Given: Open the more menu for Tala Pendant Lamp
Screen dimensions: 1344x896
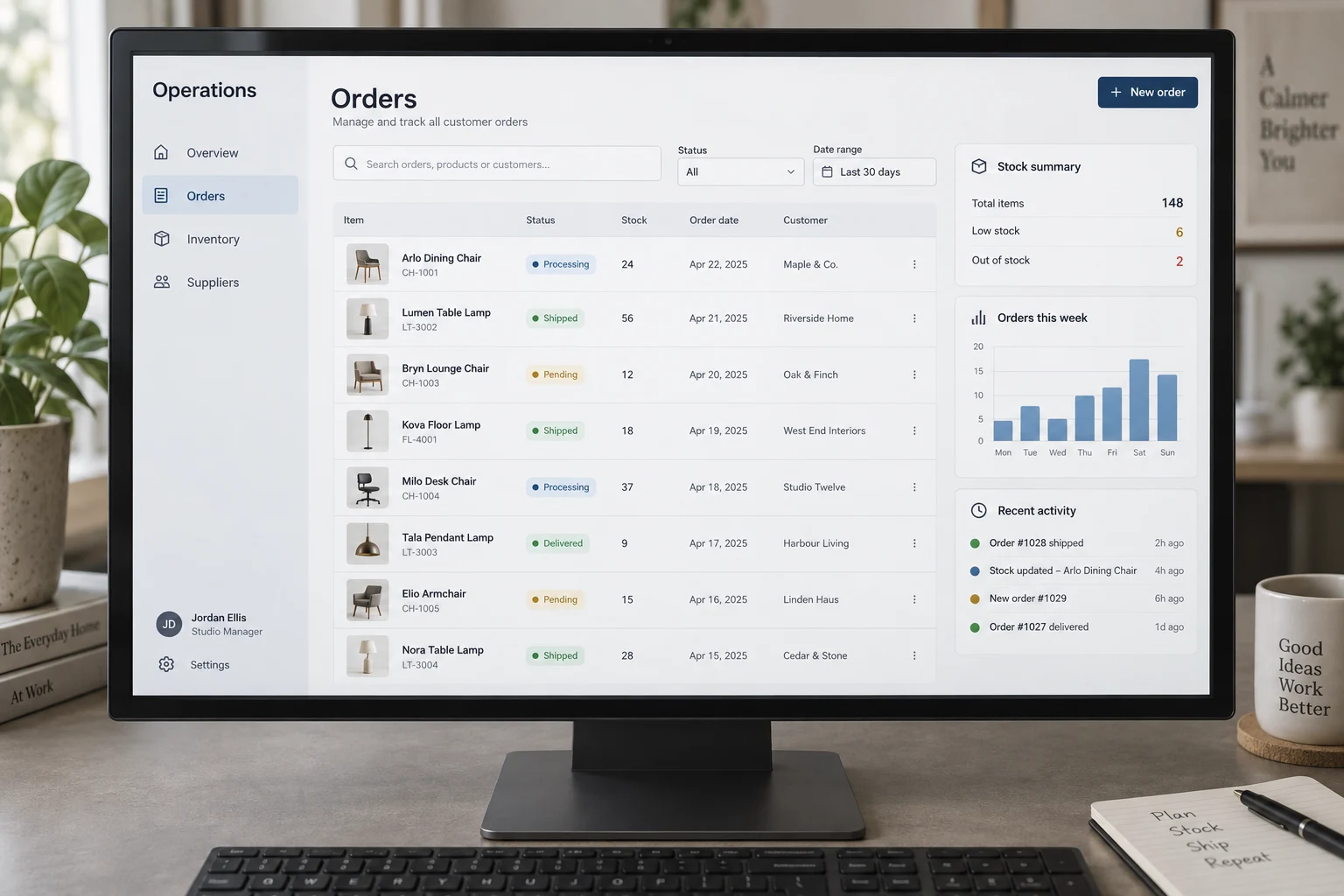Looking at the screenshot, I should [914, 543].
